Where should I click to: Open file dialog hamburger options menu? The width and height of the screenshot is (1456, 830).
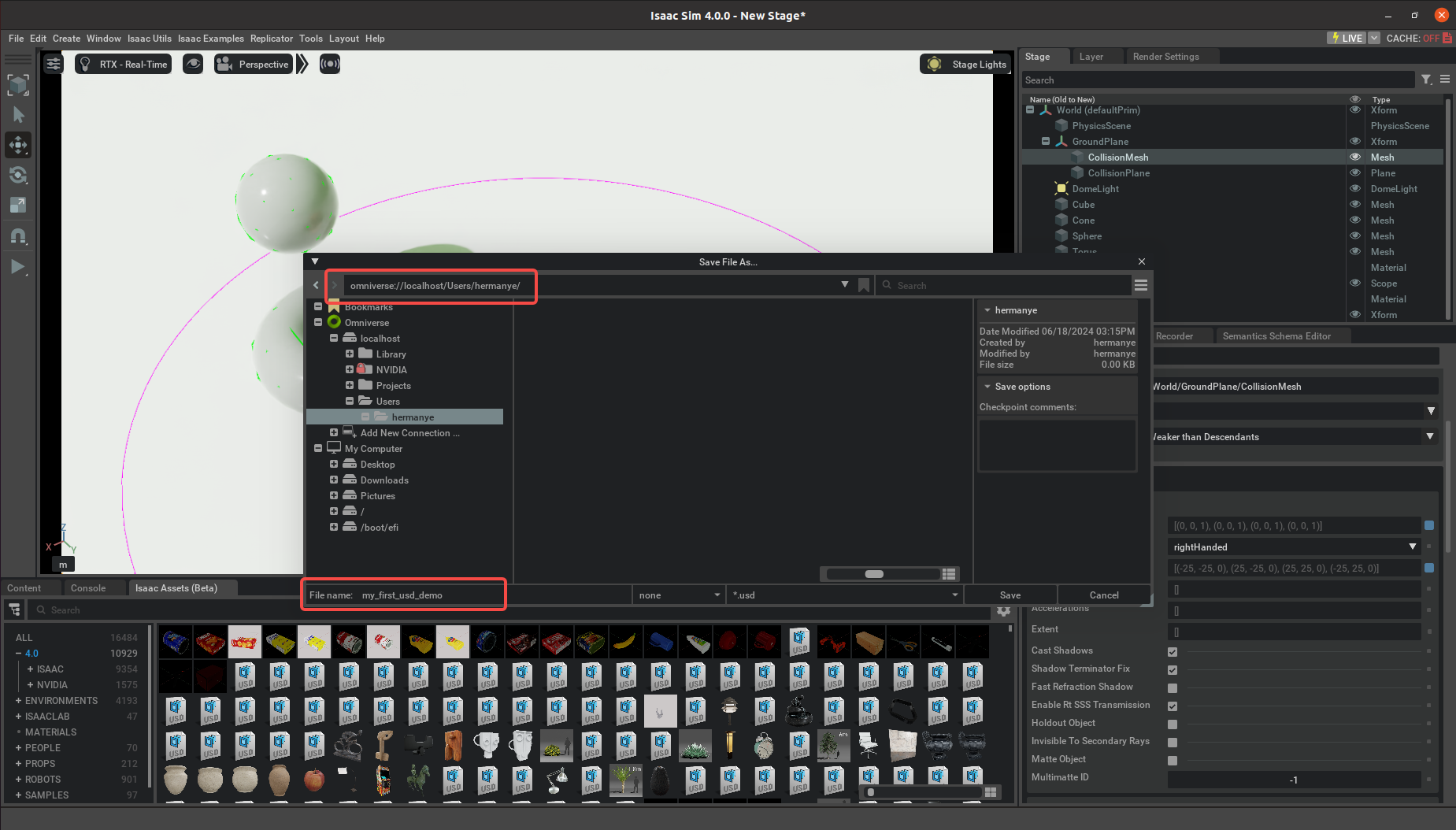coord(1141,285)
